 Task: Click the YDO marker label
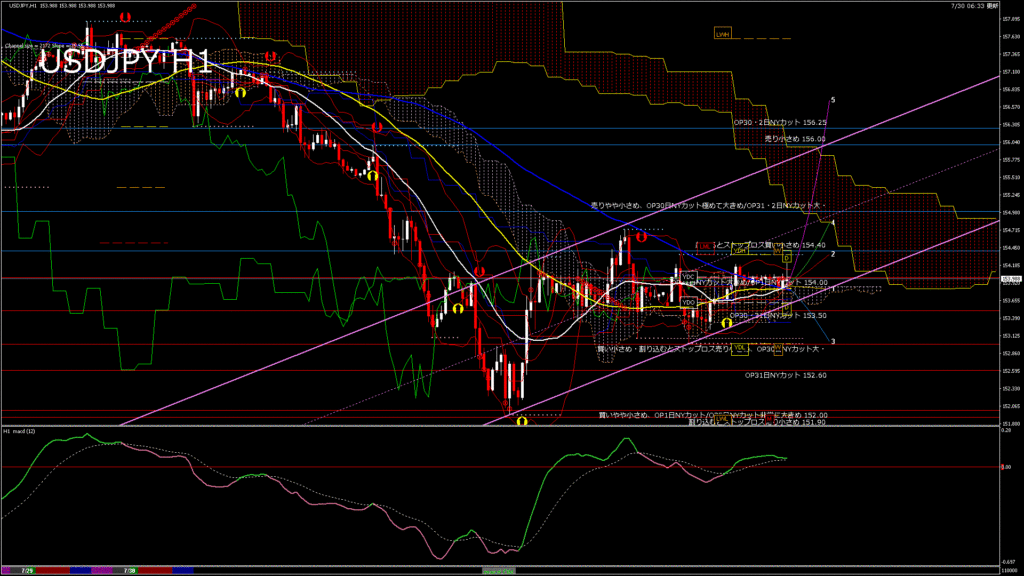[x=689, y=300]
